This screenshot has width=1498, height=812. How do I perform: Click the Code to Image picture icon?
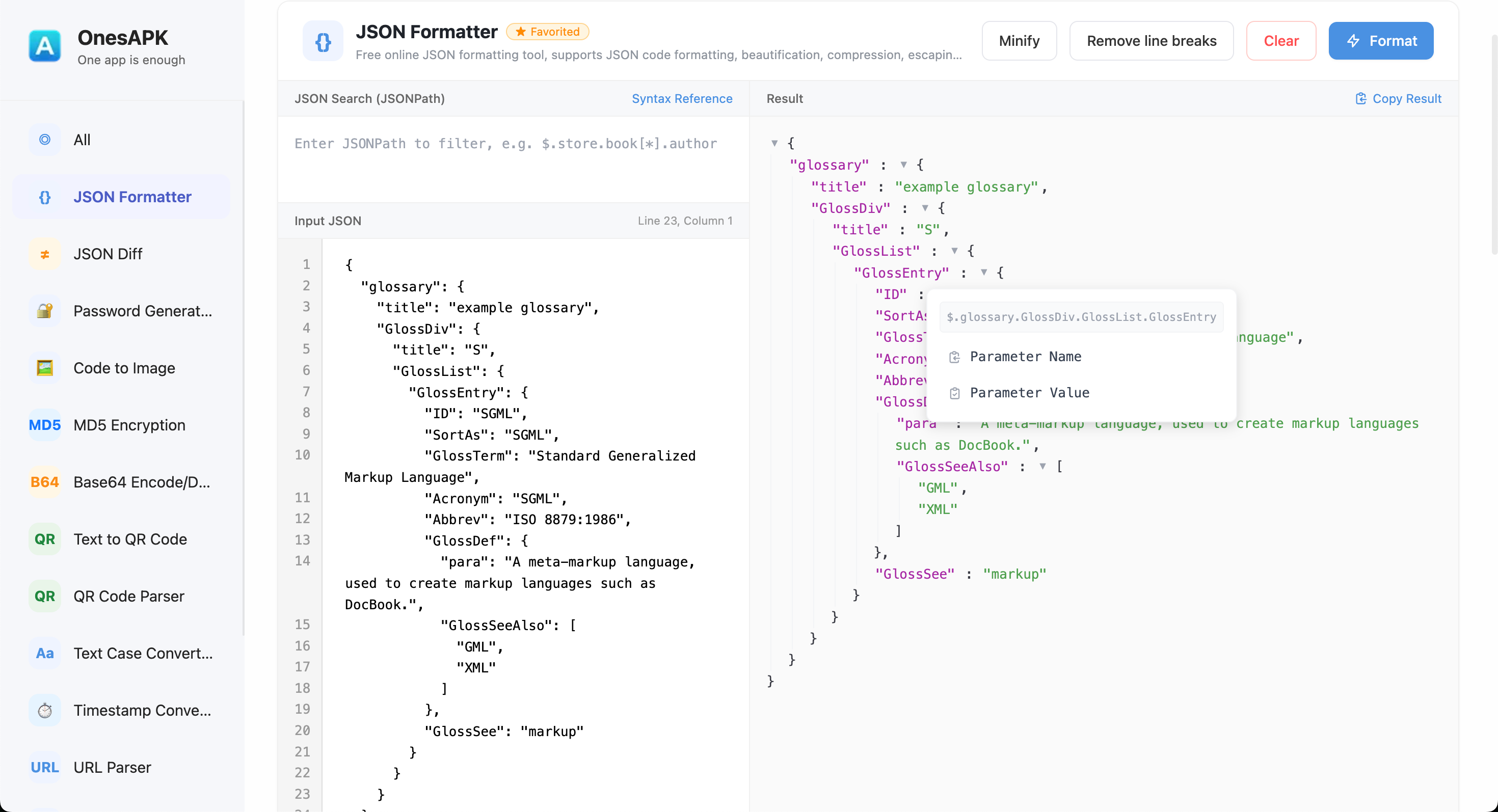pos(44,368)
